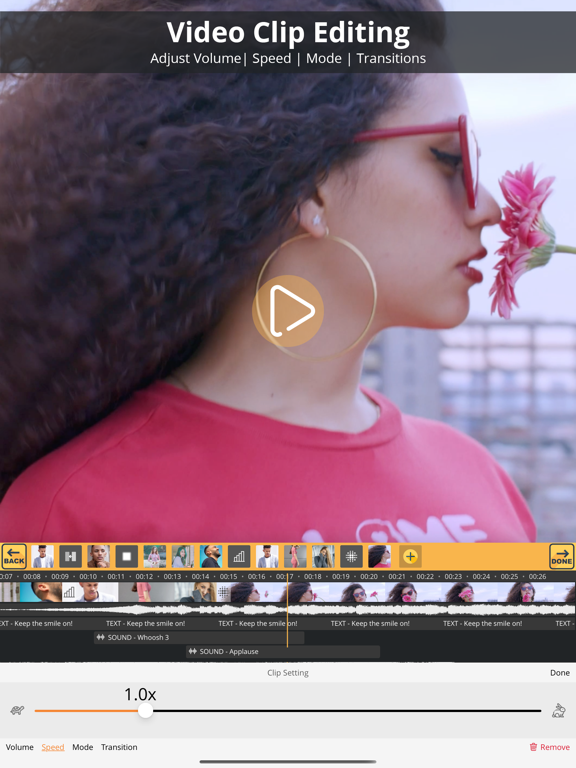Switch to the Mode tab

tap(83, 747)
